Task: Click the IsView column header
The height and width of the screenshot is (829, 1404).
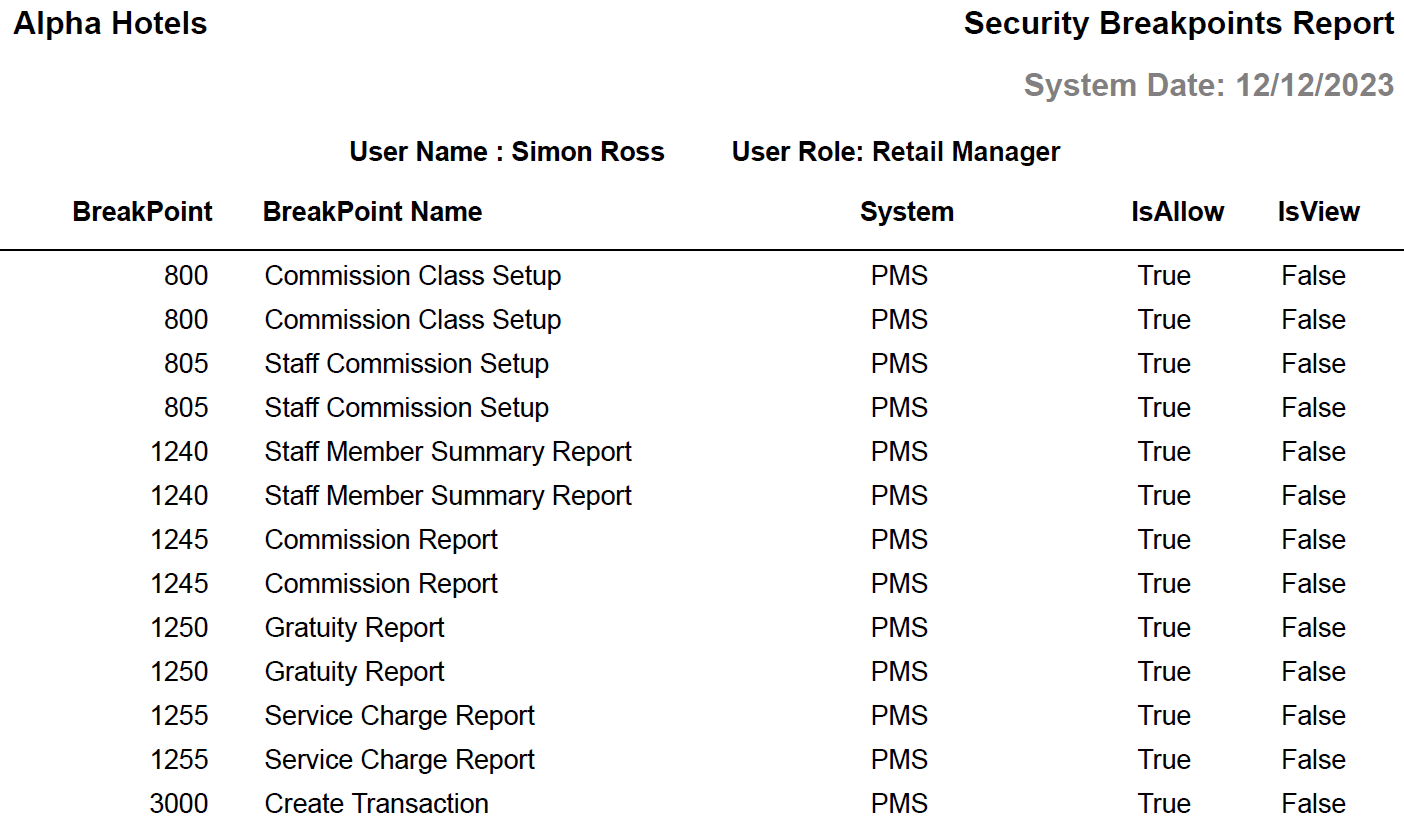Action: click(1318, 212)
